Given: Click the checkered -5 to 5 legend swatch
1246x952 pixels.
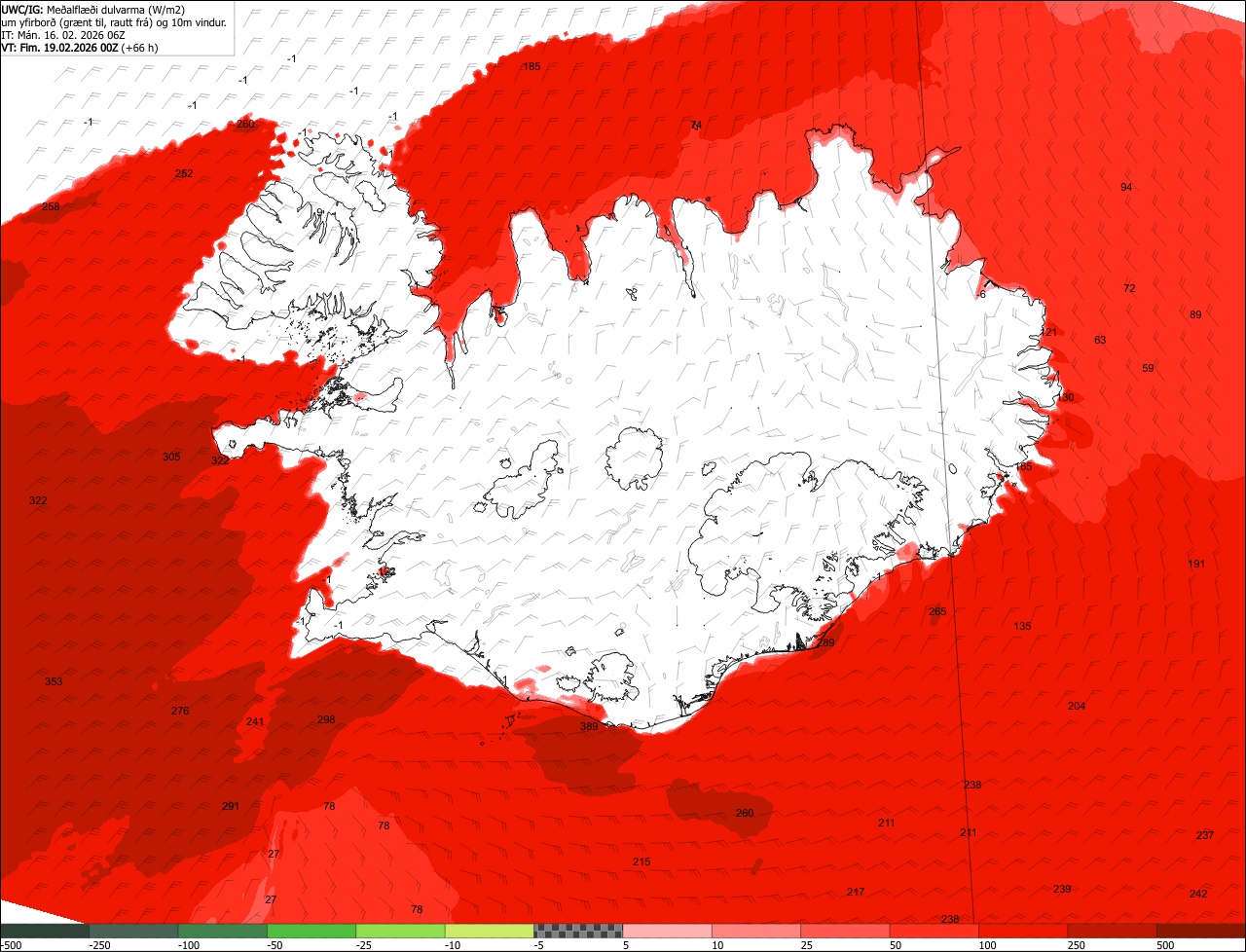Looking at the screenshot, I should point(578,931).
